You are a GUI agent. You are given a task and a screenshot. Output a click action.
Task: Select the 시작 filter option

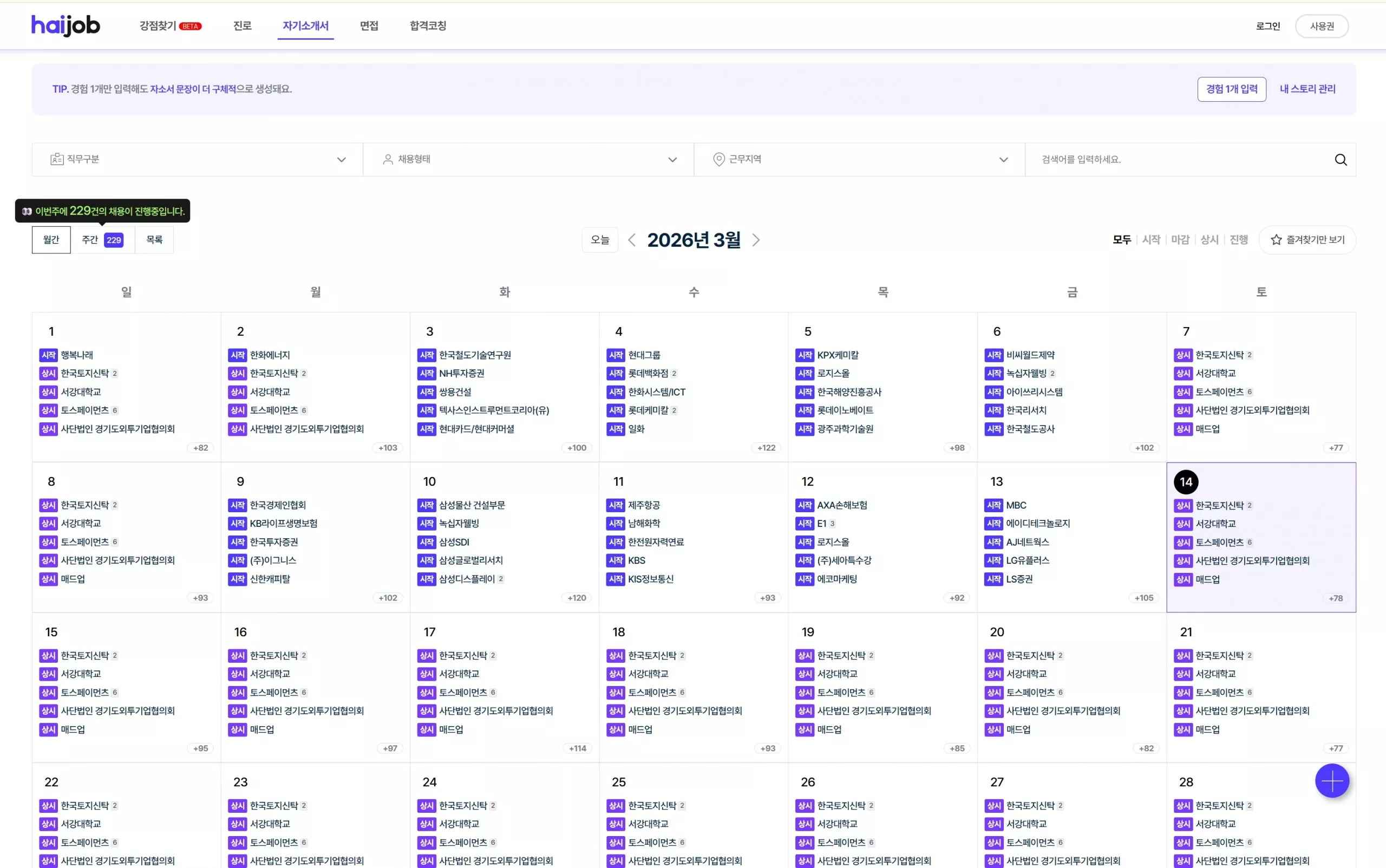pos(1150,240)
